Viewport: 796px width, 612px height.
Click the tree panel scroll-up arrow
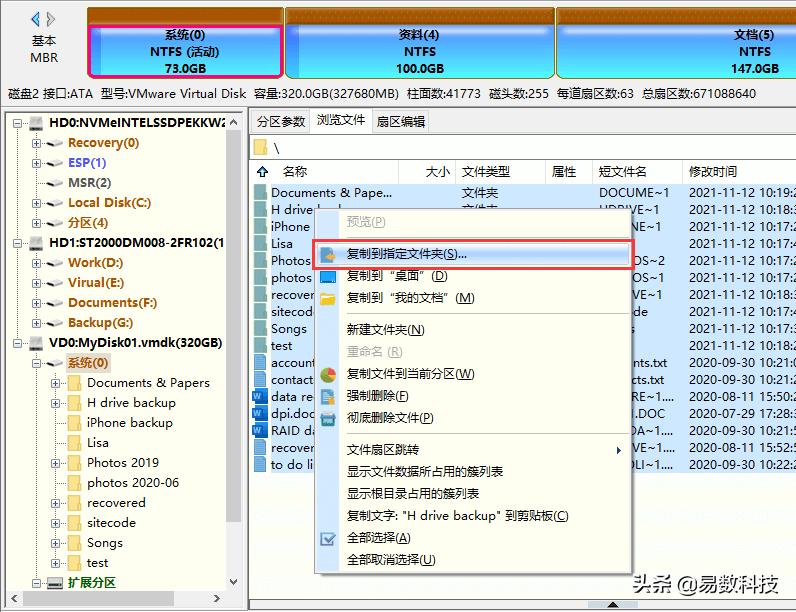pos(234,122)
